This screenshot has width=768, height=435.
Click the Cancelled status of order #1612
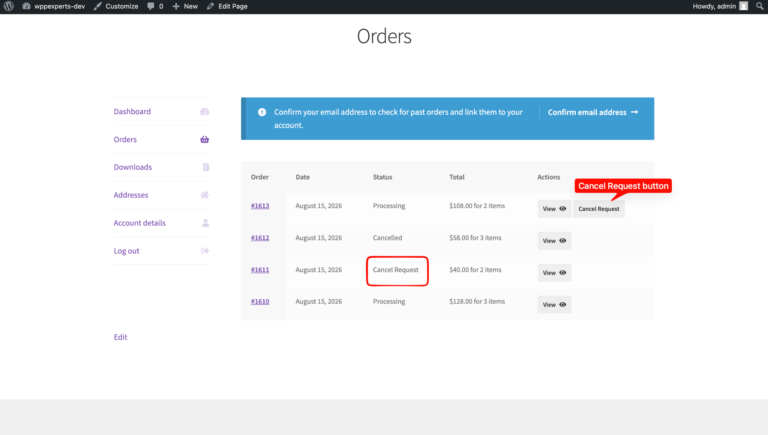(x=387, y=238)
